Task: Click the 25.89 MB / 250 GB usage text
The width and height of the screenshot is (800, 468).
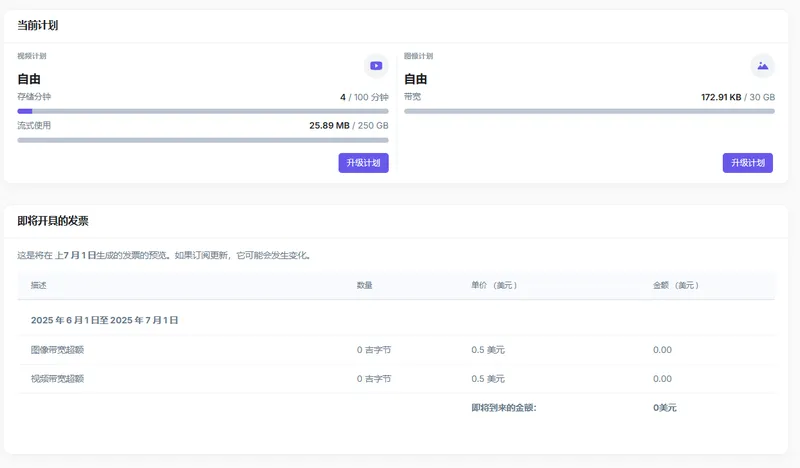Action: tap(348, 126)
